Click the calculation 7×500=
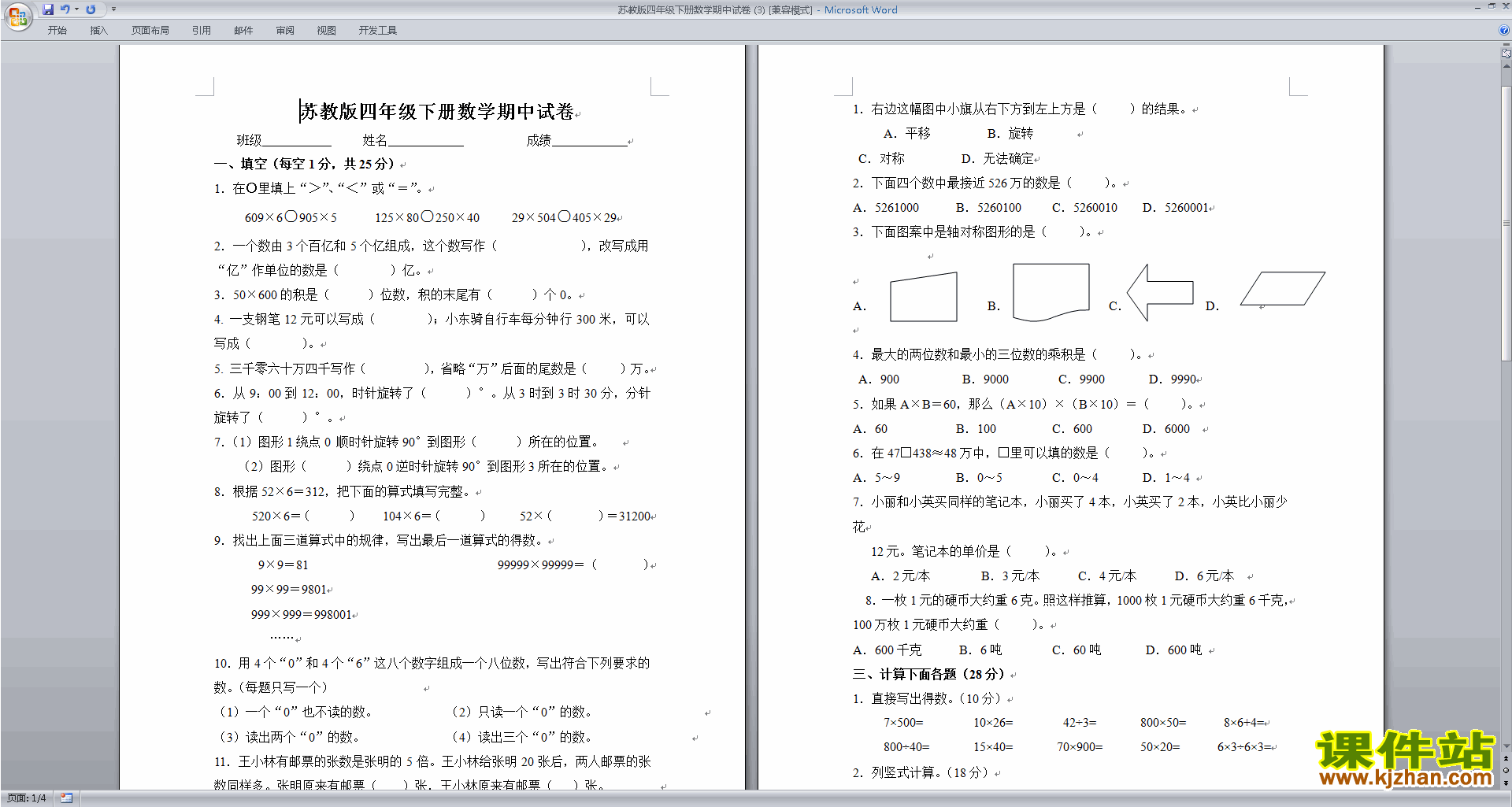The image size is (1512, 807). [x=903, y=723]
